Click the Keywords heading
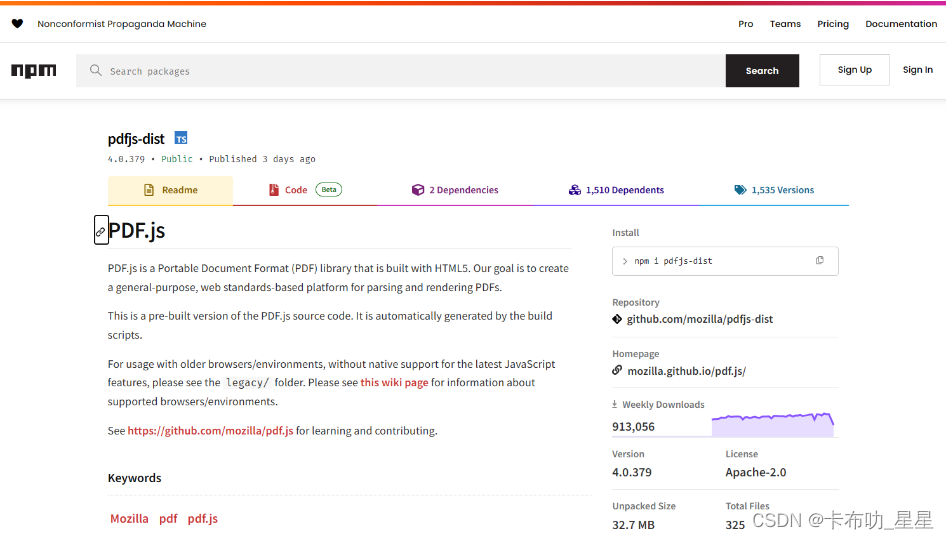The height and width of the screenshot is (539, 949). click(x=134, y=478)
